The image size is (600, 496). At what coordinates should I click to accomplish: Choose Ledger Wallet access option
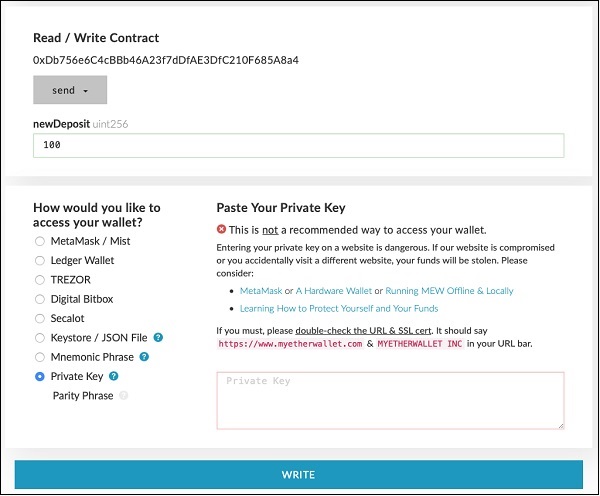(x=40, y=260)
